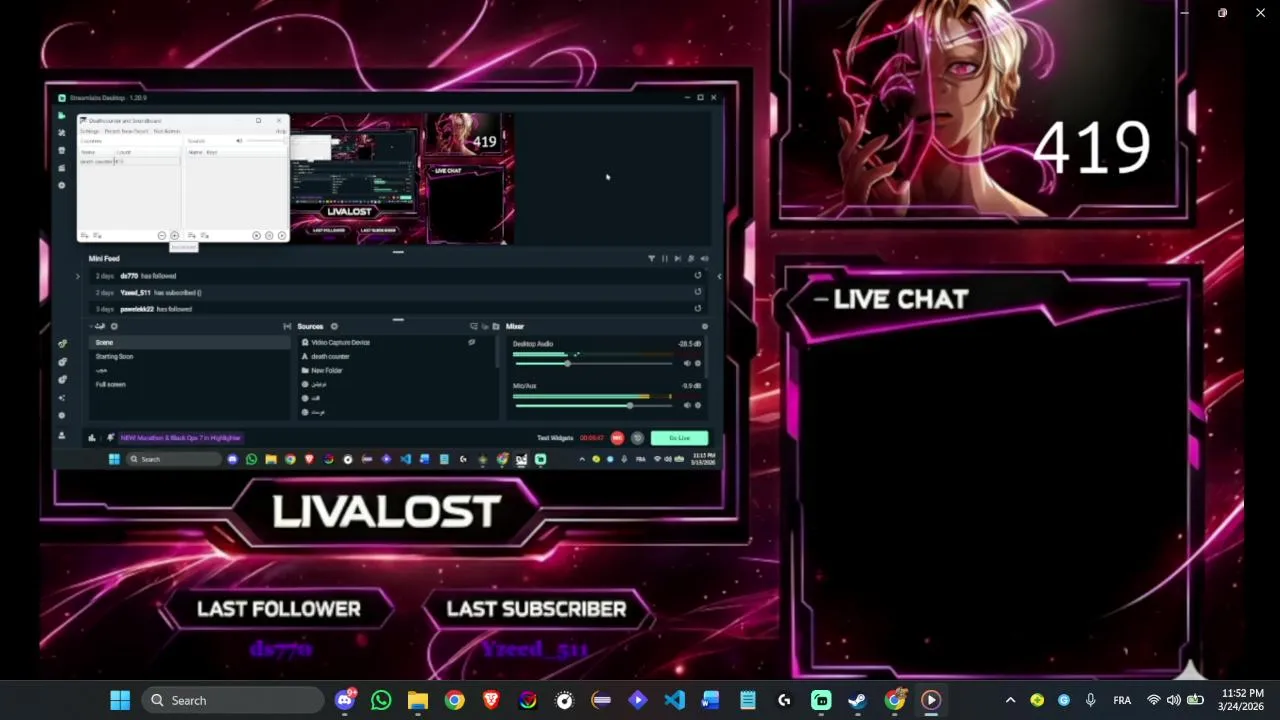Mute the Desktop Audio channel

[687, 363]
